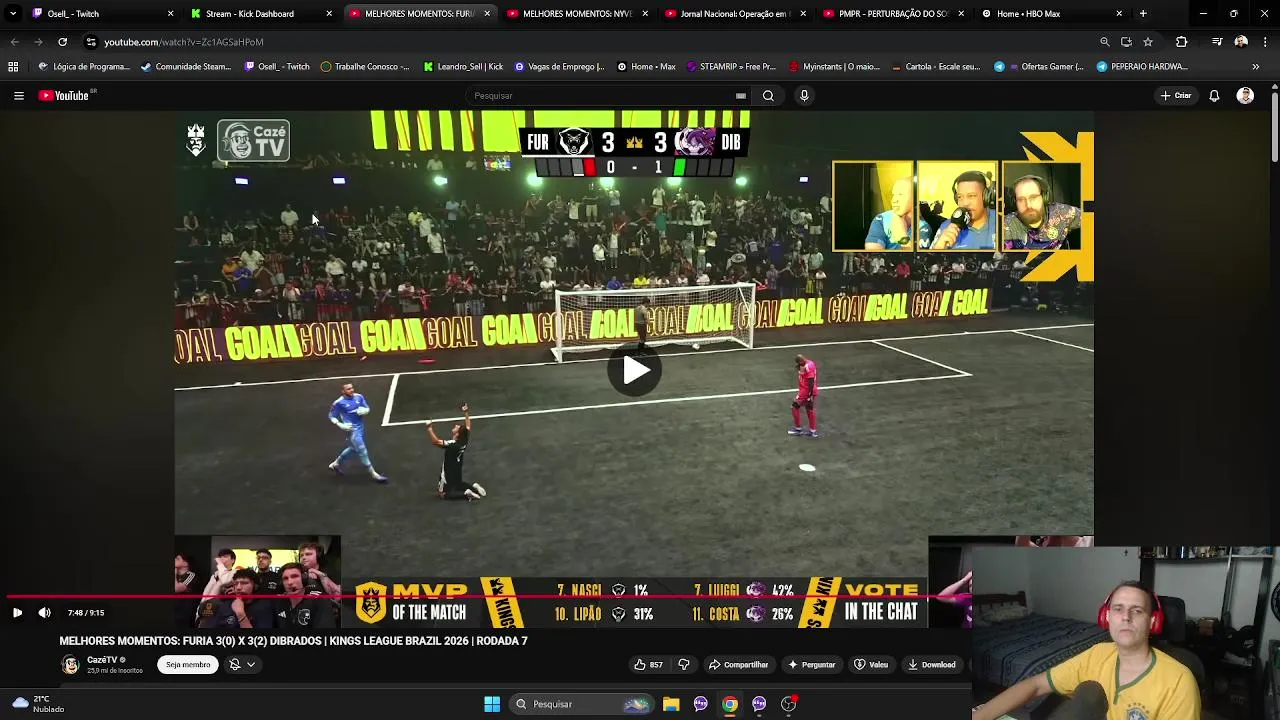Open the YouTube account avatar menu
This screenshot has height=720, width=1280.
(1245, 96)
